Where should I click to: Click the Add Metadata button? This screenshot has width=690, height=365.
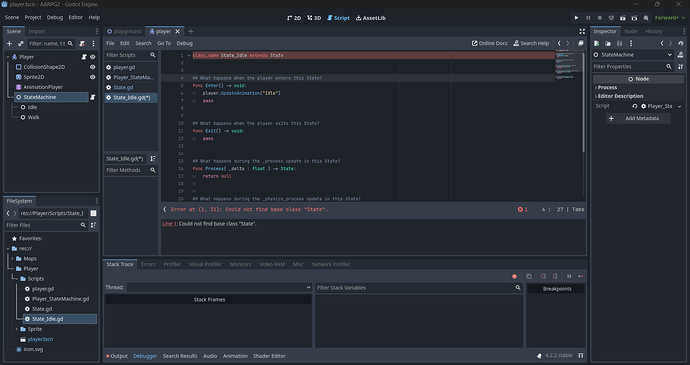[x=638, y=118]
